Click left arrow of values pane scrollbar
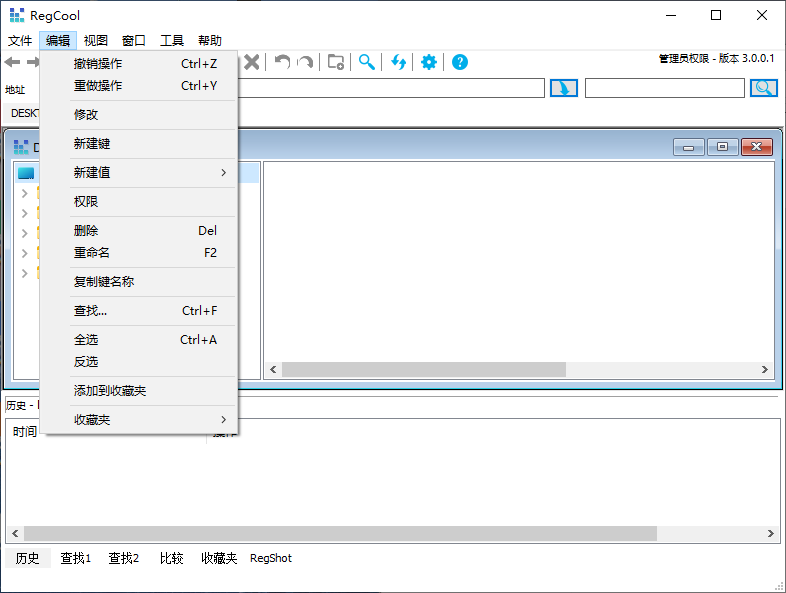 click(273, 369)
